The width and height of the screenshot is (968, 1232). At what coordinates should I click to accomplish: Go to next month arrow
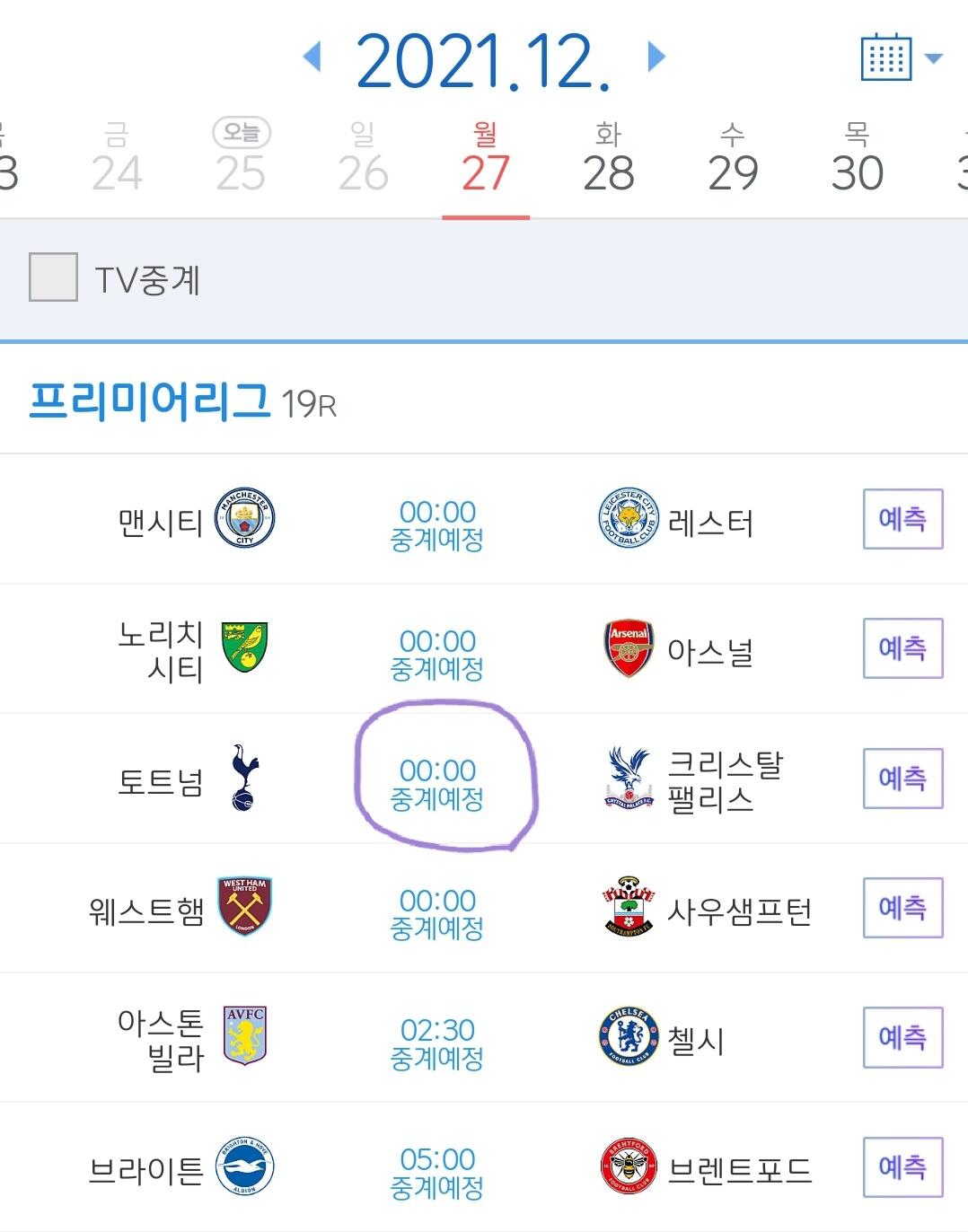pos(656,57)
